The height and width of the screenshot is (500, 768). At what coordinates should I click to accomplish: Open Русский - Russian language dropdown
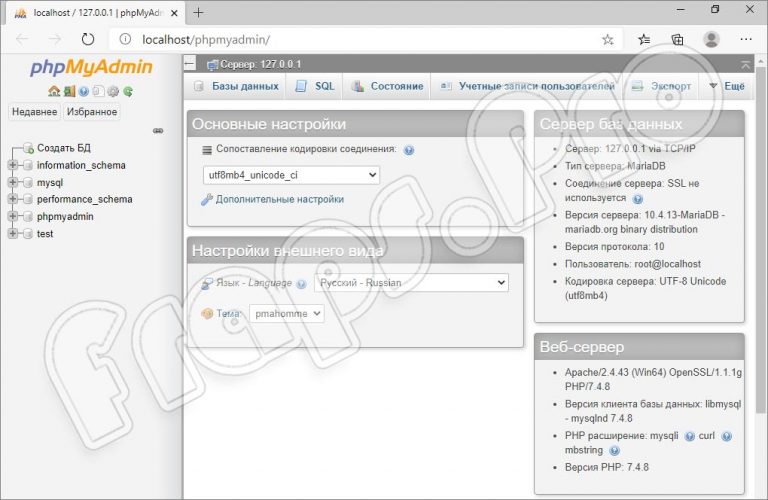tap(411, 283)
